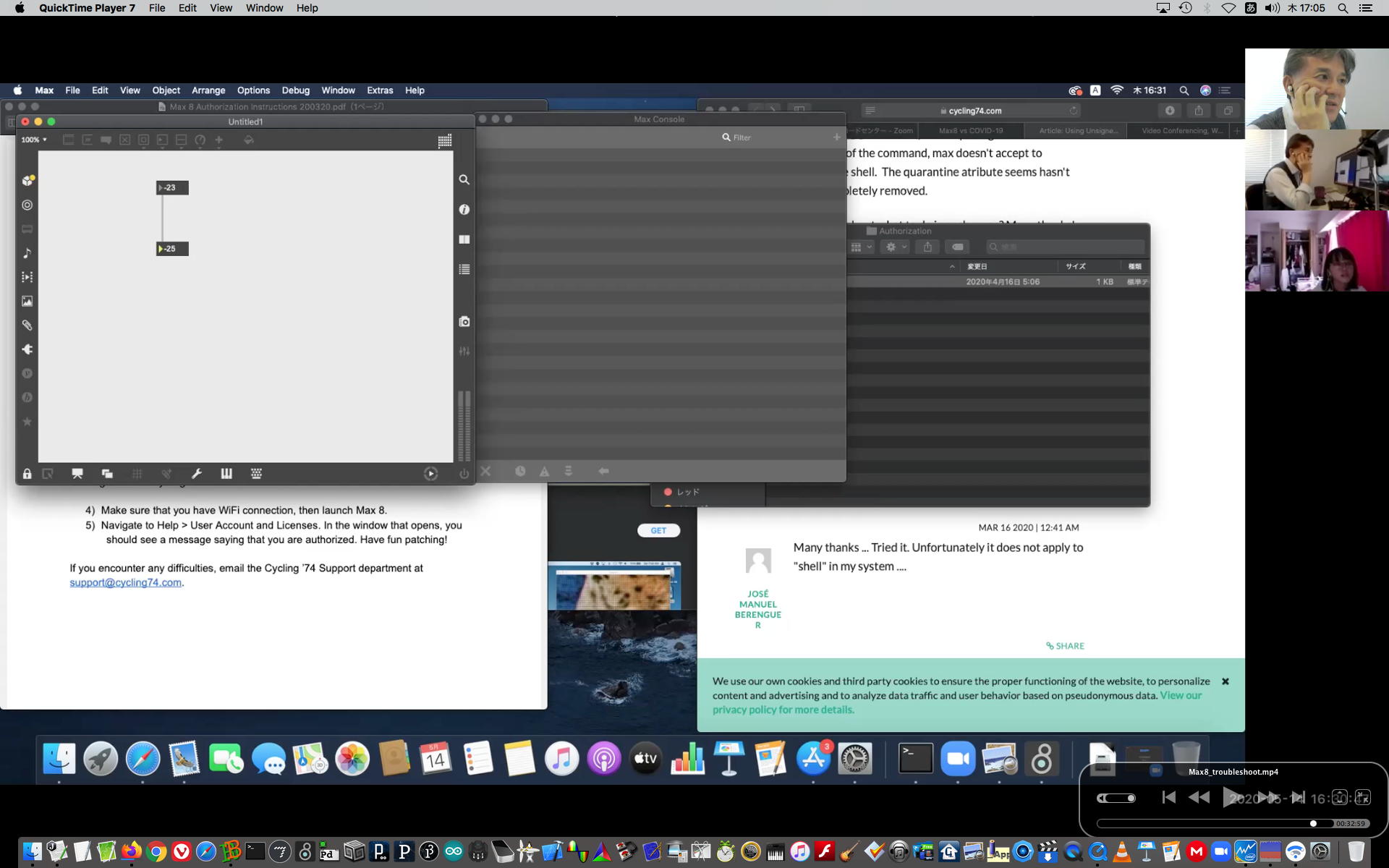The height and width of the screenshot is (868, 1389).
Task: Open the Images browser icon in sidebar
Action: (x=27, y=301)
